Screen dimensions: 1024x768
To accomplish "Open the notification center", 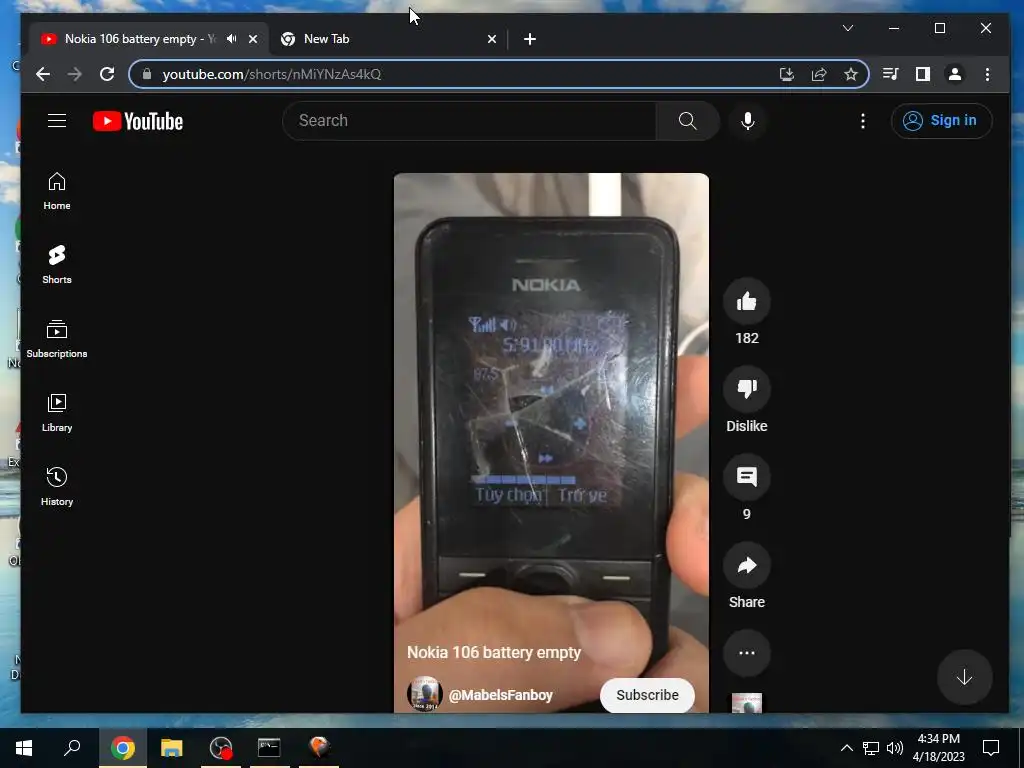I will click(991, 748).
